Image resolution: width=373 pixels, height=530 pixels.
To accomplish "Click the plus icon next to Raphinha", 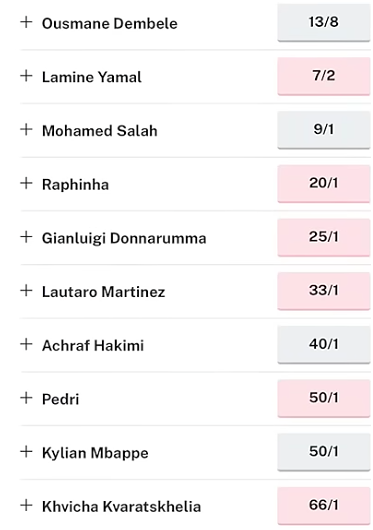I will click(x=26, y=183).
